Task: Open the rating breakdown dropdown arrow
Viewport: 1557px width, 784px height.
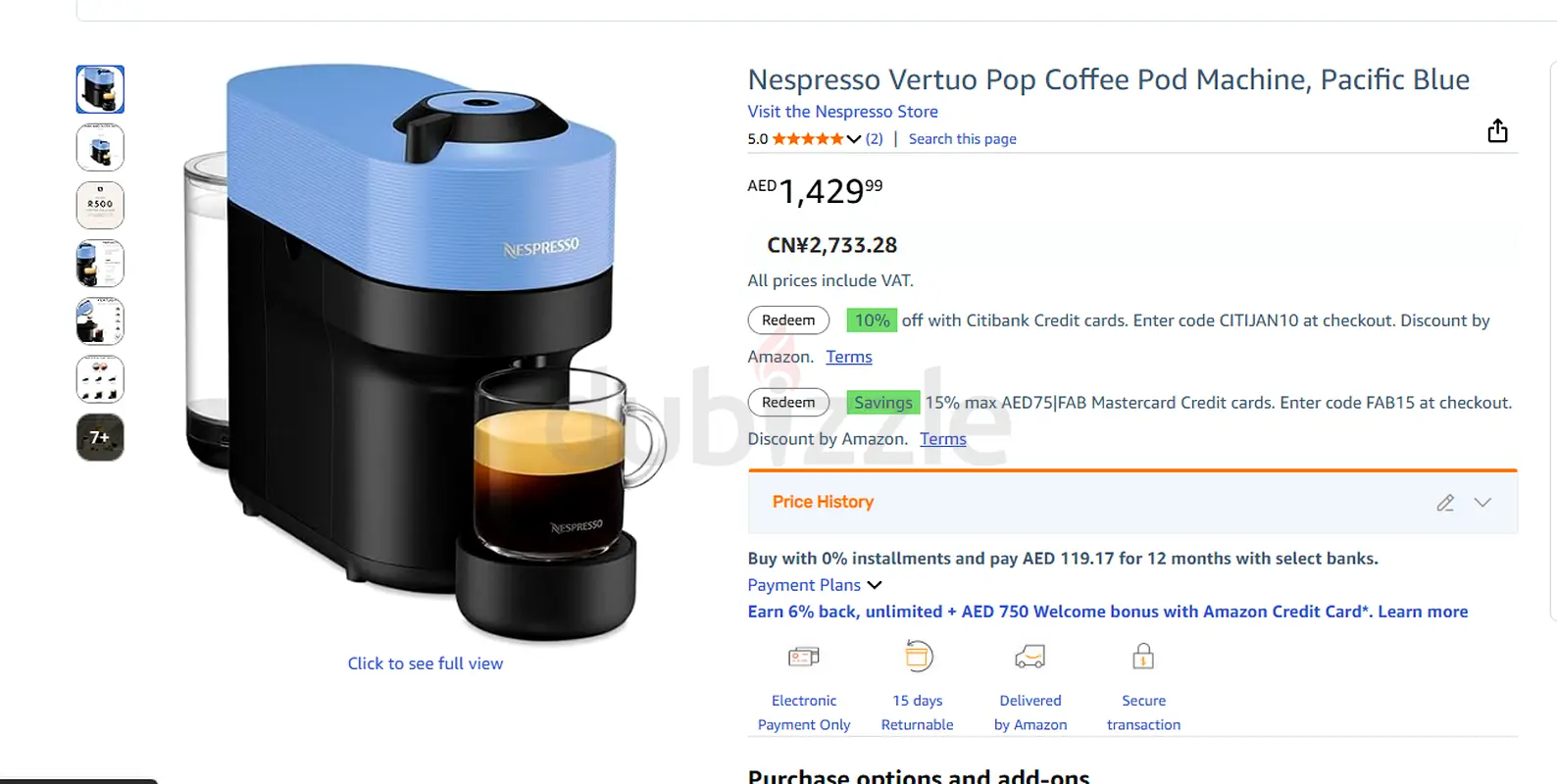Action: (854, 139)
